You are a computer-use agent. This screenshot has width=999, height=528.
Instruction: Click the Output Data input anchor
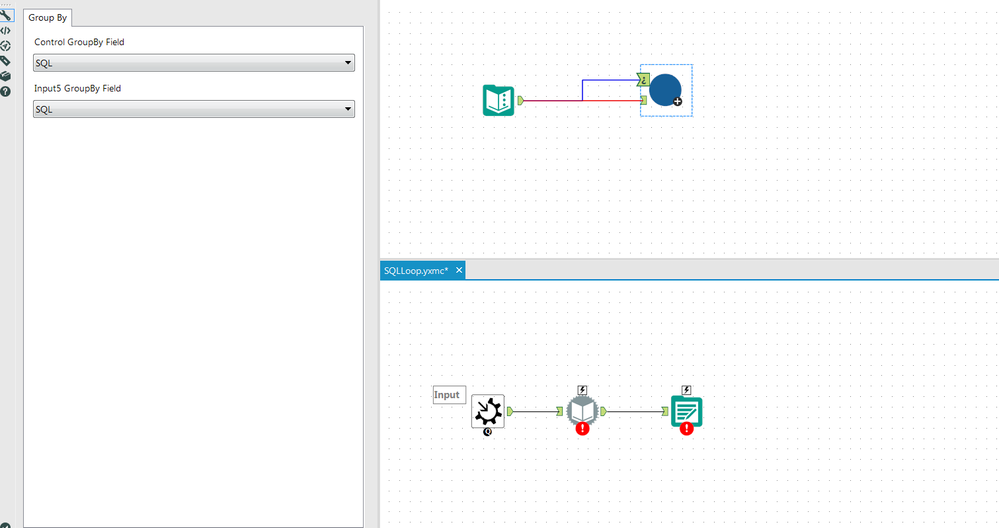pyautogui.click(x=665, y=411)
